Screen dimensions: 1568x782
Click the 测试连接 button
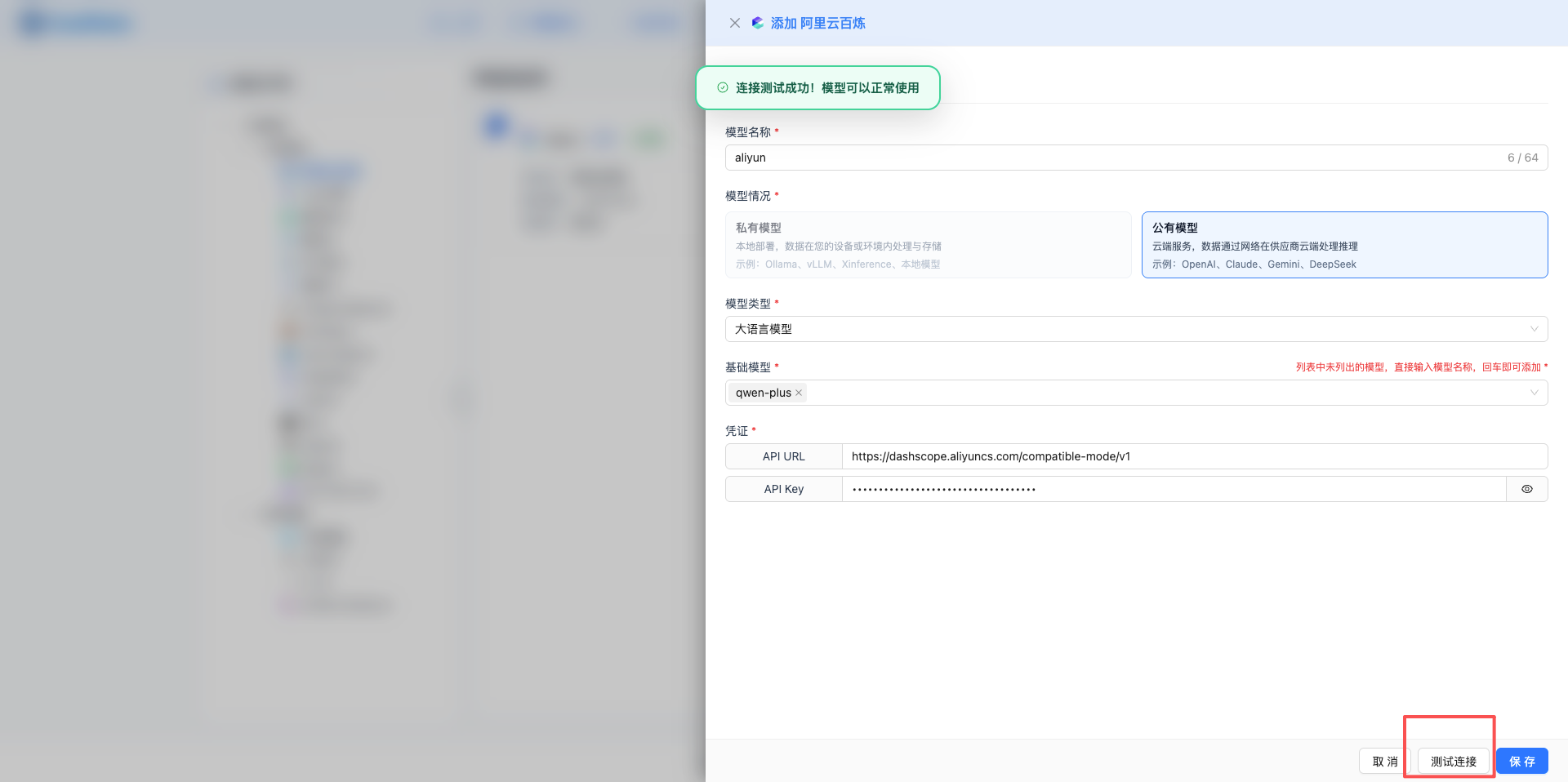pyautogui.click(x=1453, y=761)
